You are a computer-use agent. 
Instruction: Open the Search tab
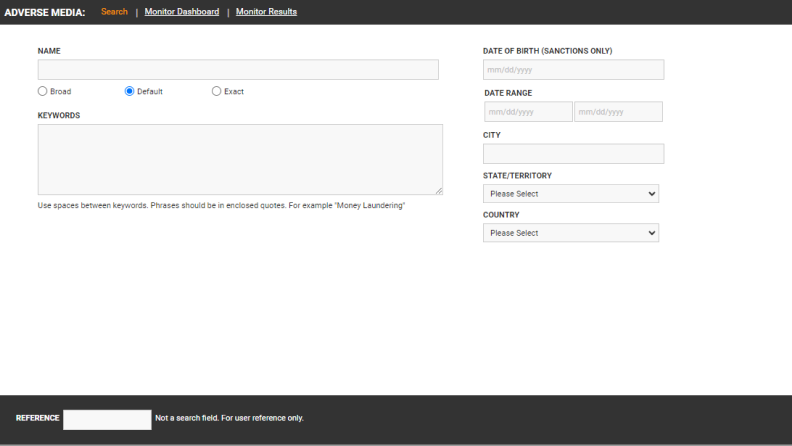click(114, 12)
